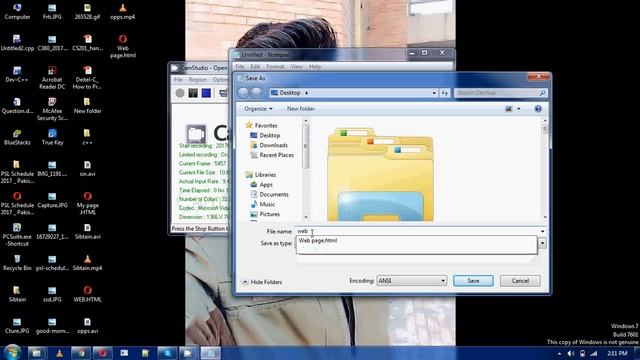The image size is (640, 360).
Task: Click Opera icon in taskbar
Action: click(102, 353)
